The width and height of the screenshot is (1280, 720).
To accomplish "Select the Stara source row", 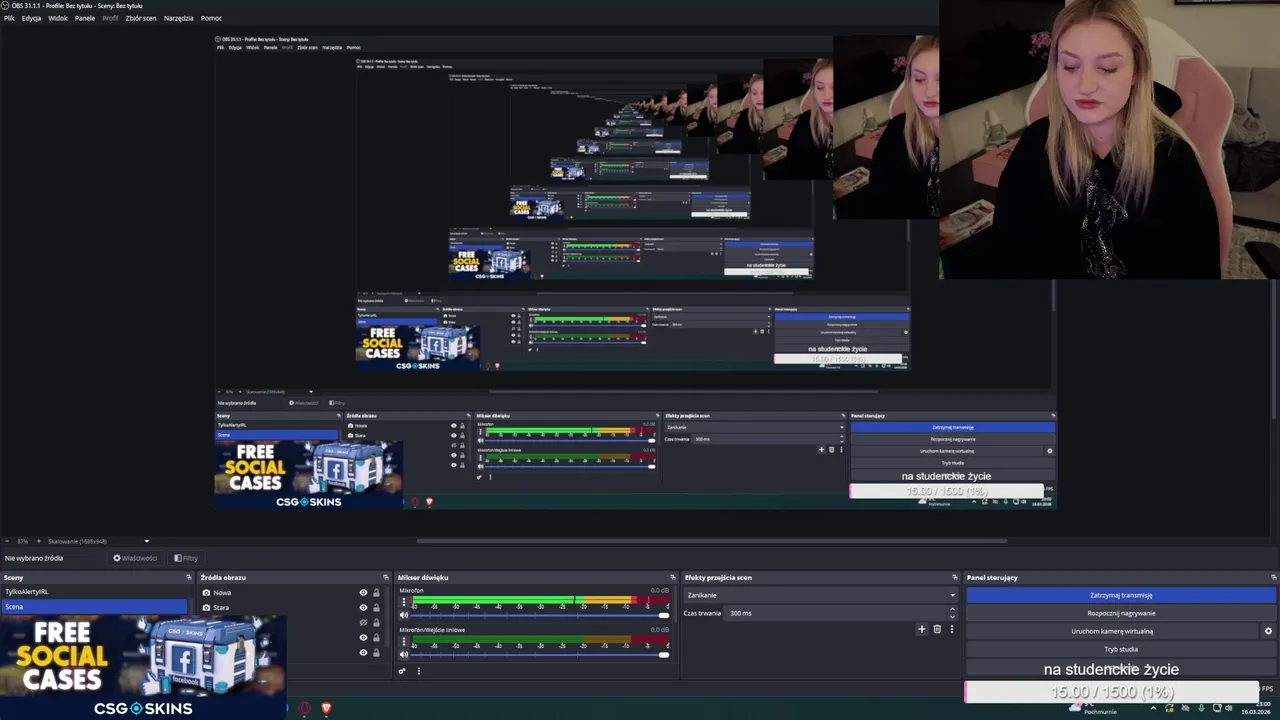I will pos(279,607).
